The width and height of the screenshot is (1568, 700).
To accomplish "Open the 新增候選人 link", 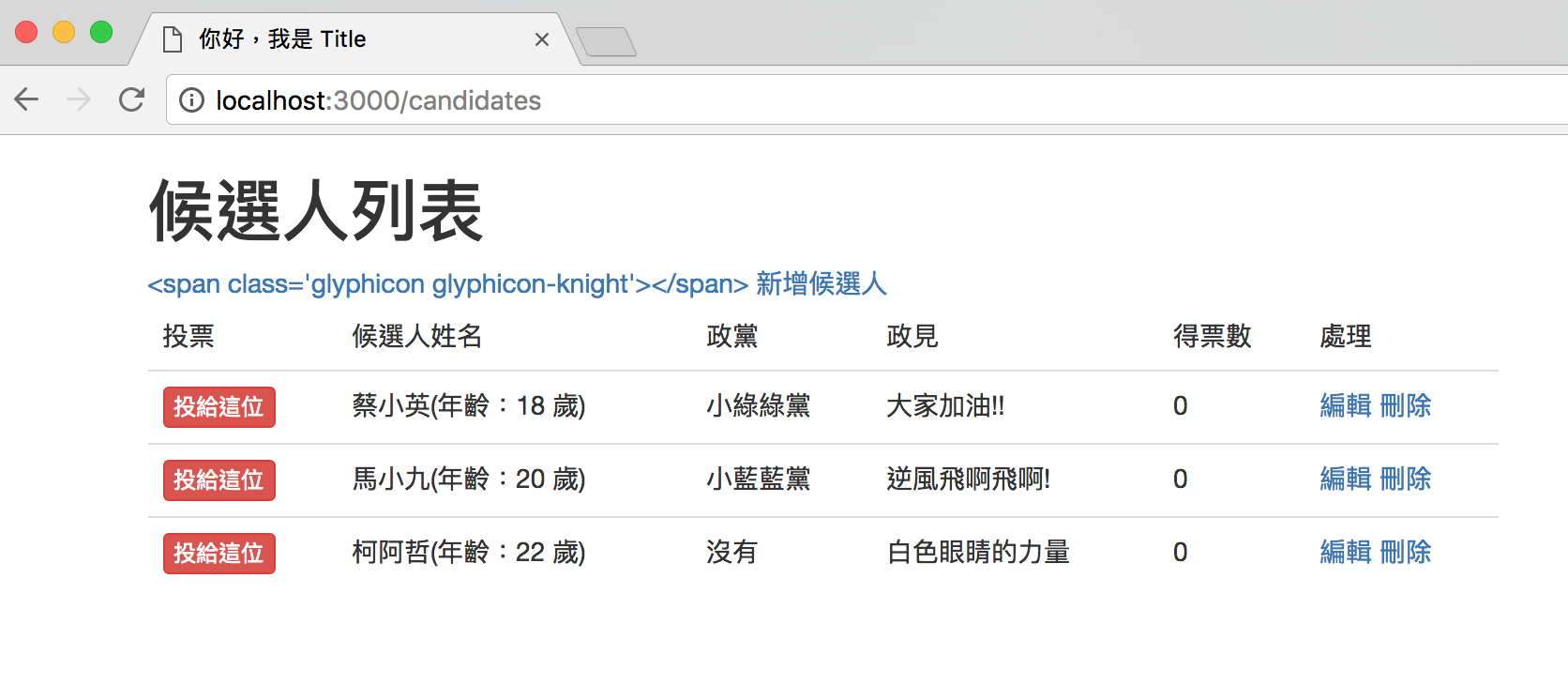I will [821, 283].
